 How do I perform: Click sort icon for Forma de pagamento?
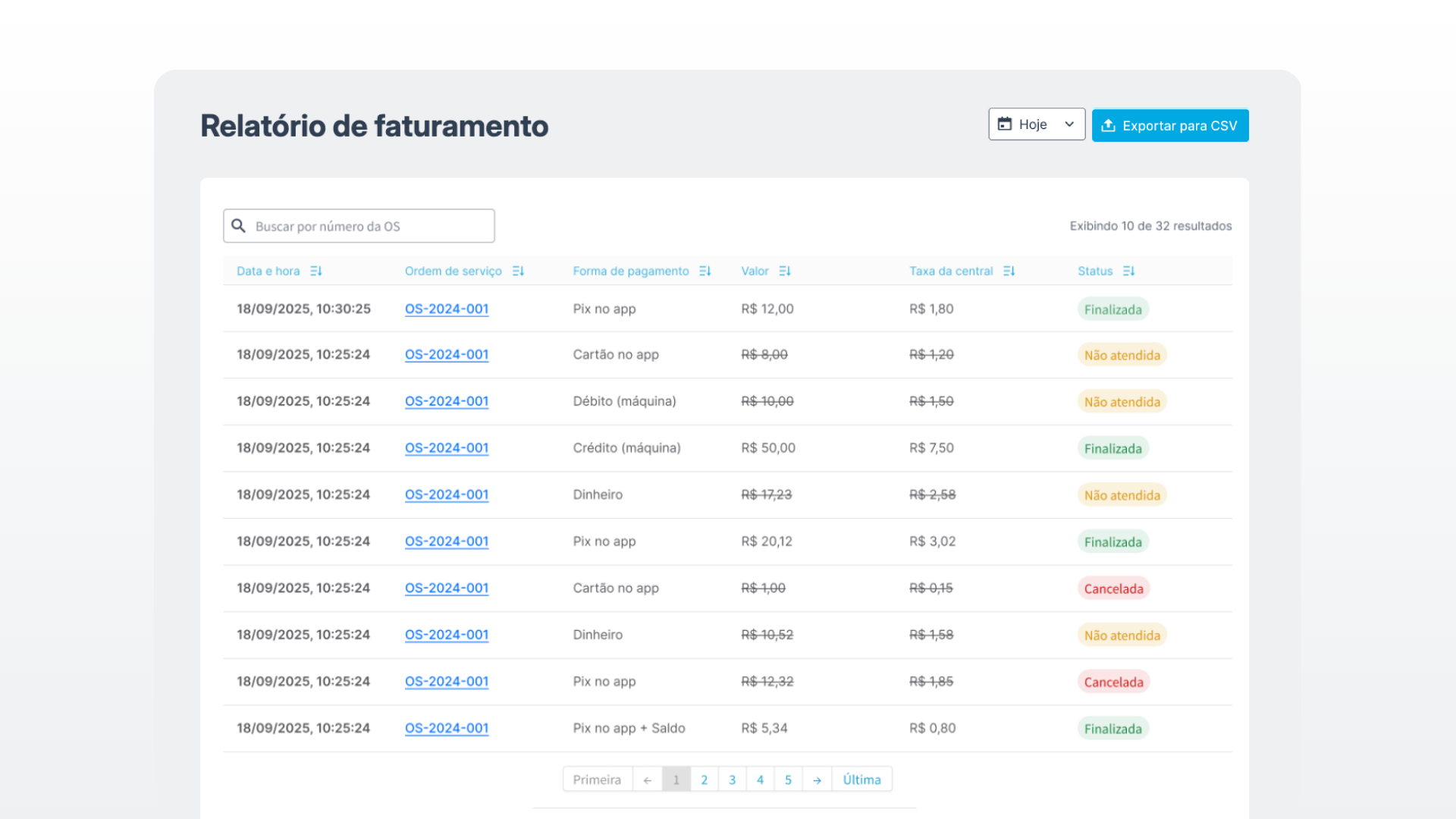coord(705,271)
